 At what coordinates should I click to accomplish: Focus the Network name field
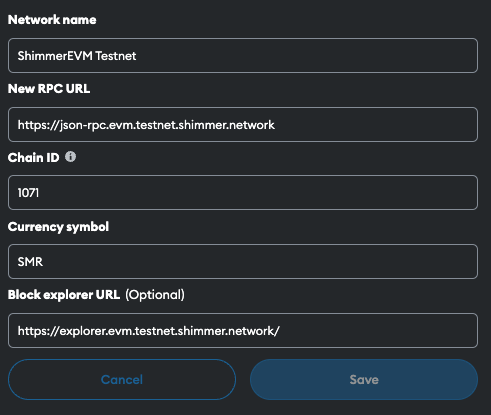(x=243, y=55)
